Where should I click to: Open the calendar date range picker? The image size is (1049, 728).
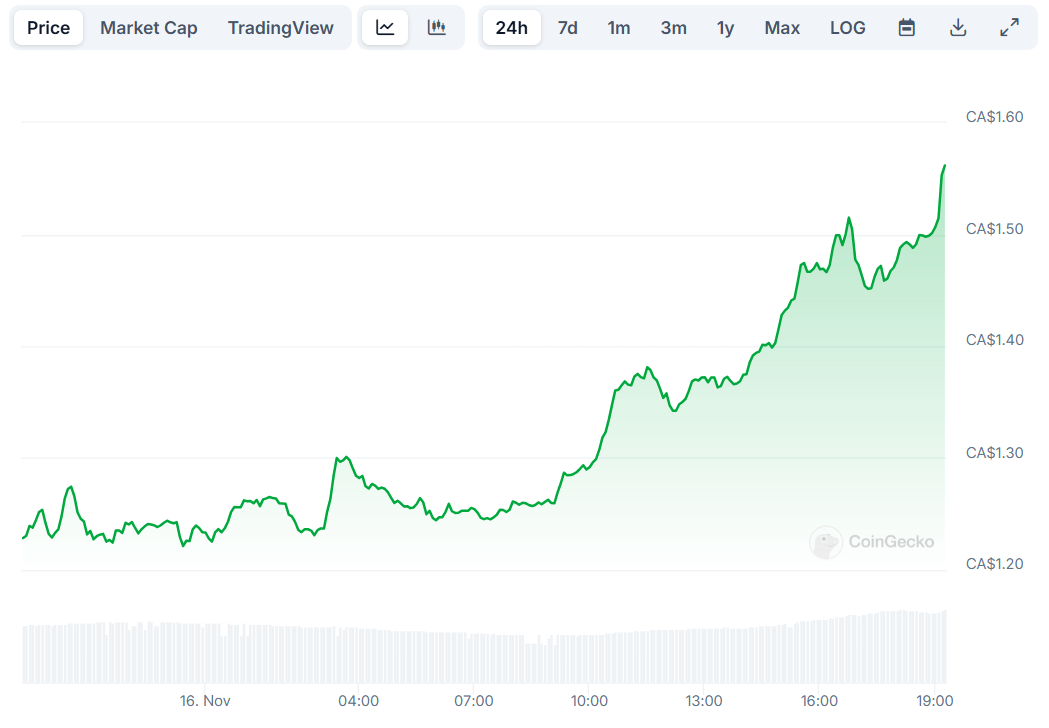(906, 27)
